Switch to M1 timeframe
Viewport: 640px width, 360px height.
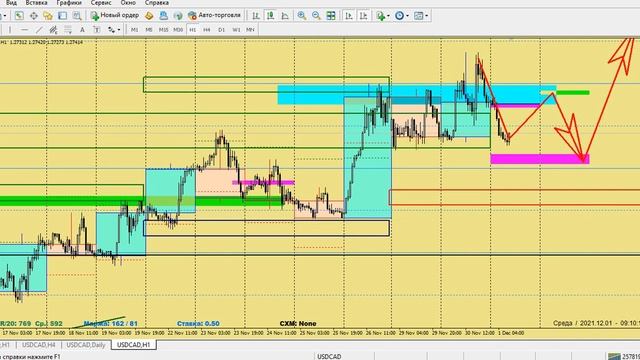pos(134,30)
